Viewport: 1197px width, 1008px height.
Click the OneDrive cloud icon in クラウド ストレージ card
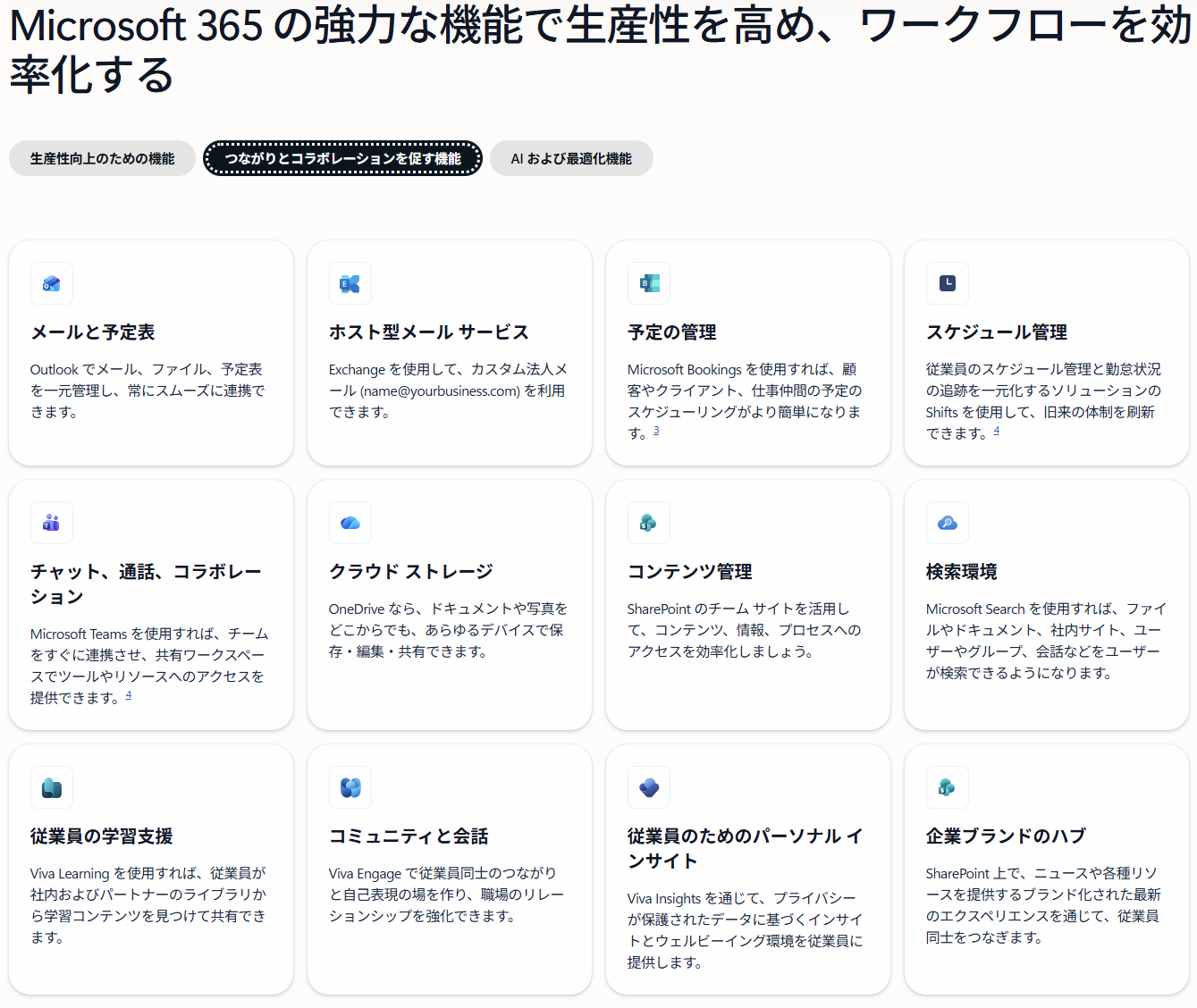point(350,523)
